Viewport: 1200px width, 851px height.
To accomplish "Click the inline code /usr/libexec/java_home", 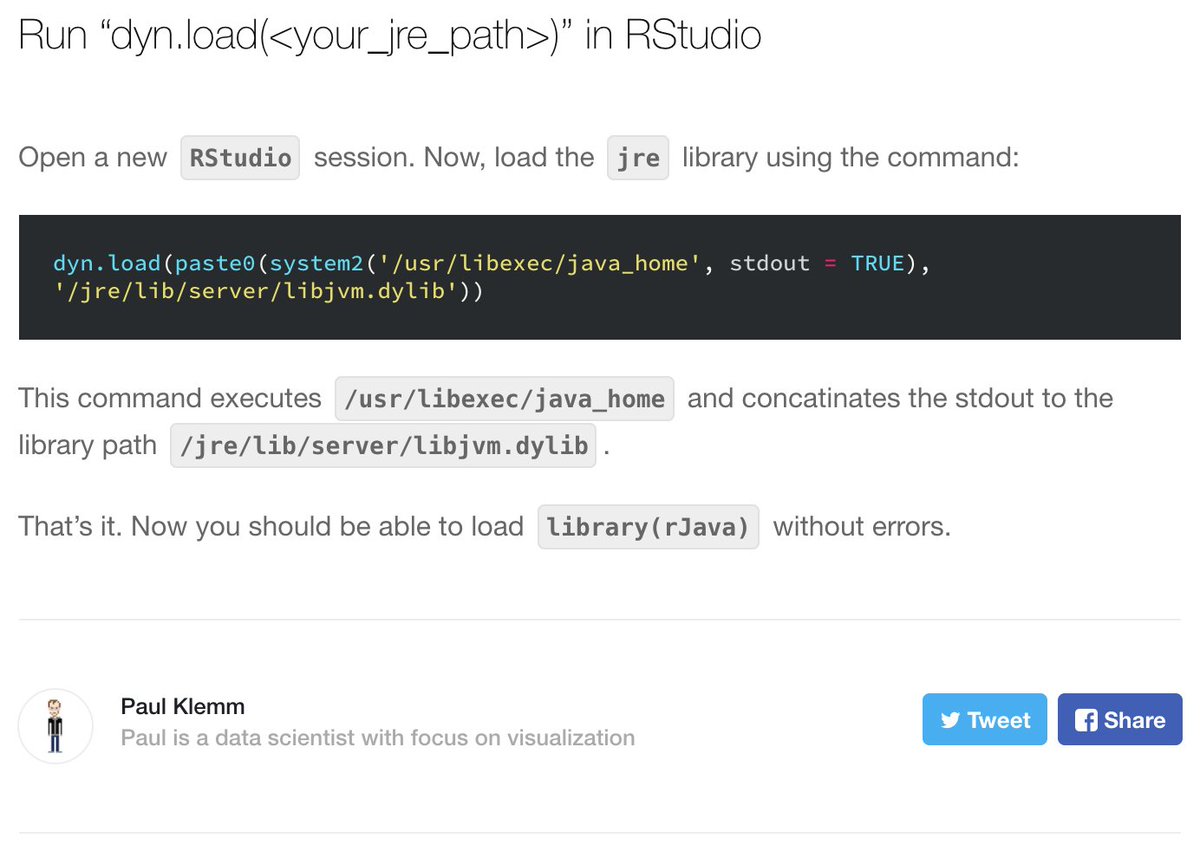I will point(504,399).
